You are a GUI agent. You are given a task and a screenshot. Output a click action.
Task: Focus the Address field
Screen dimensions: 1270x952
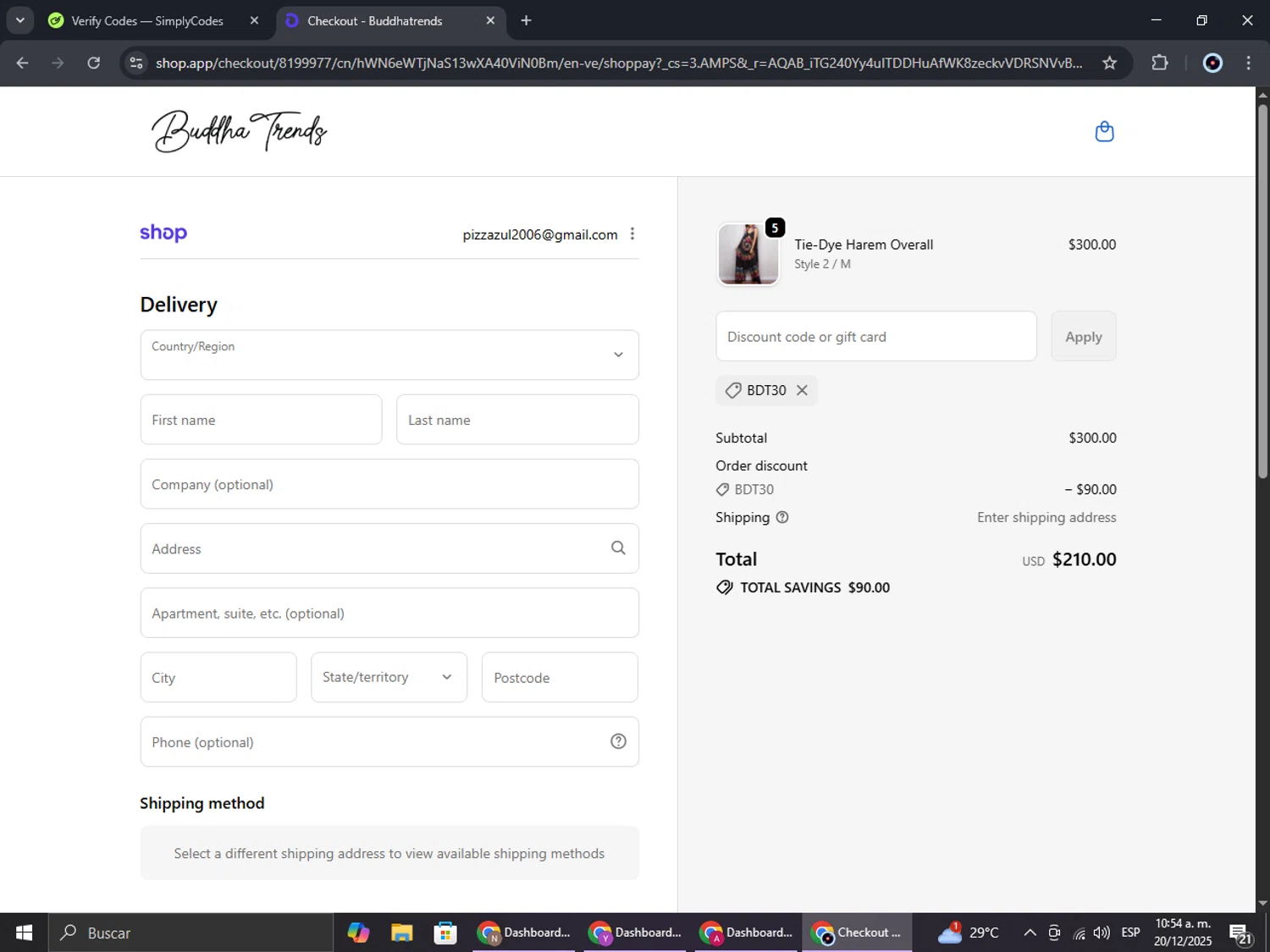(389, 548)
